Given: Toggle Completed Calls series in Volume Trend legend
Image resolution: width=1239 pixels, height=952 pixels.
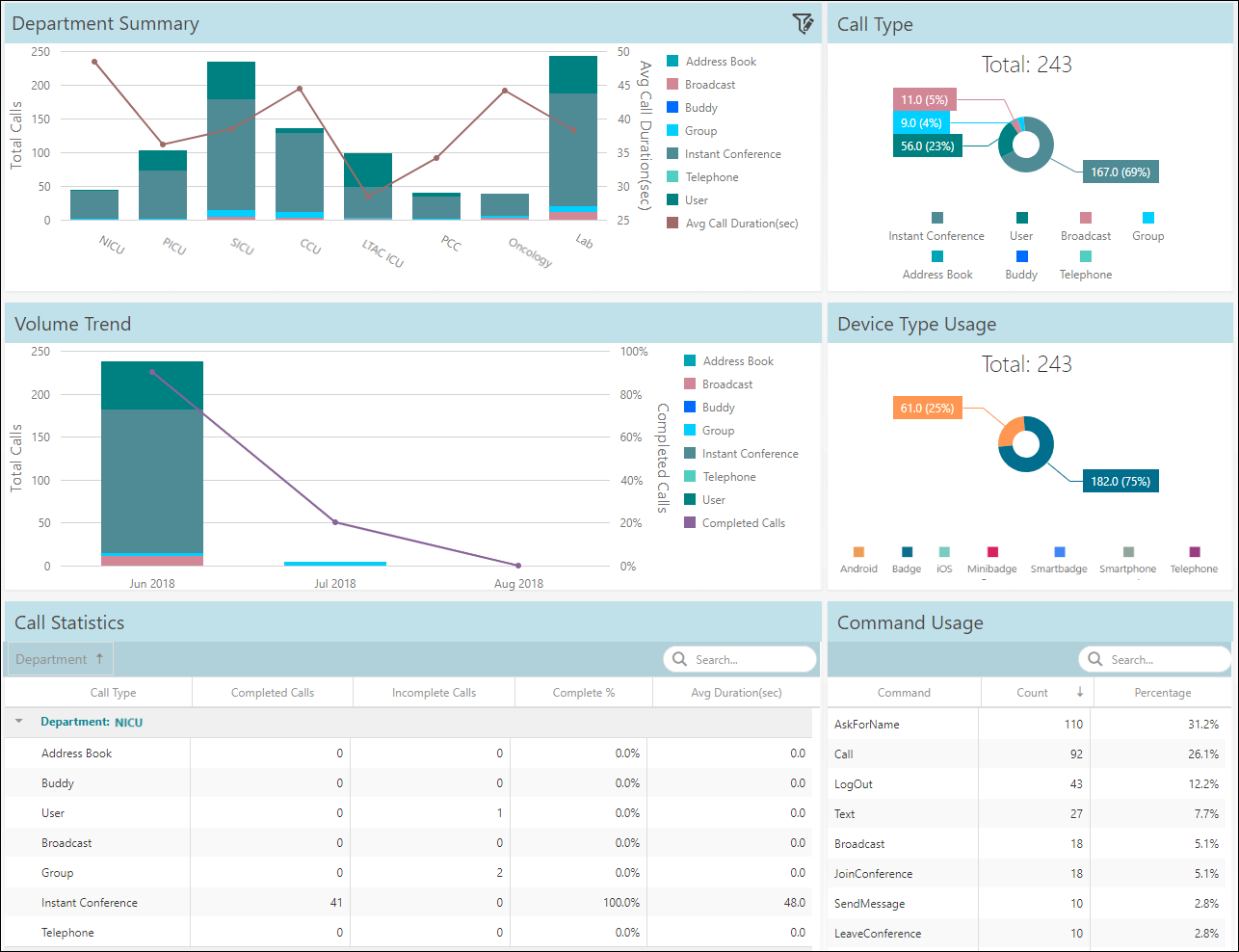Looking at the screenshot, I should [x=734, y=523].
